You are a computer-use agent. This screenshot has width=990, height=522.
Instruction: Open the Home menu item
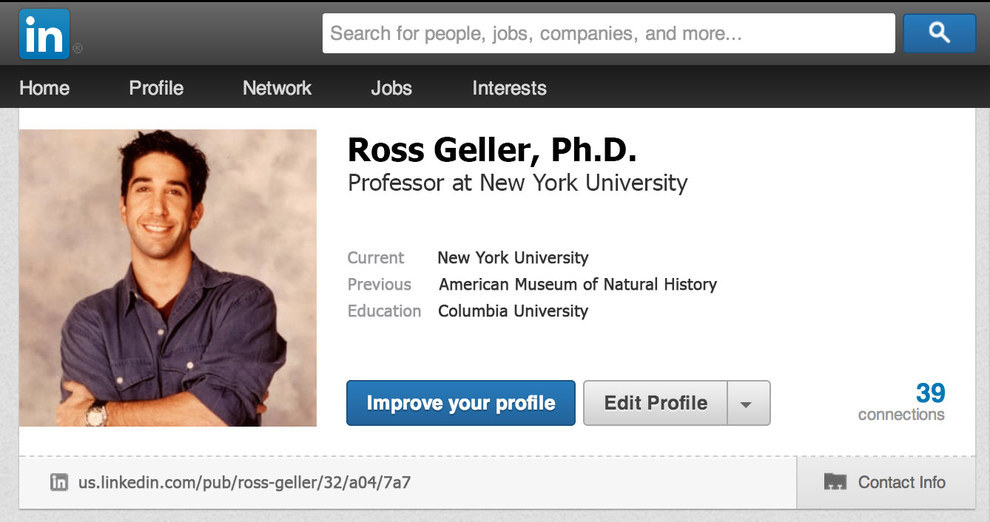click(x=44, y=88)
